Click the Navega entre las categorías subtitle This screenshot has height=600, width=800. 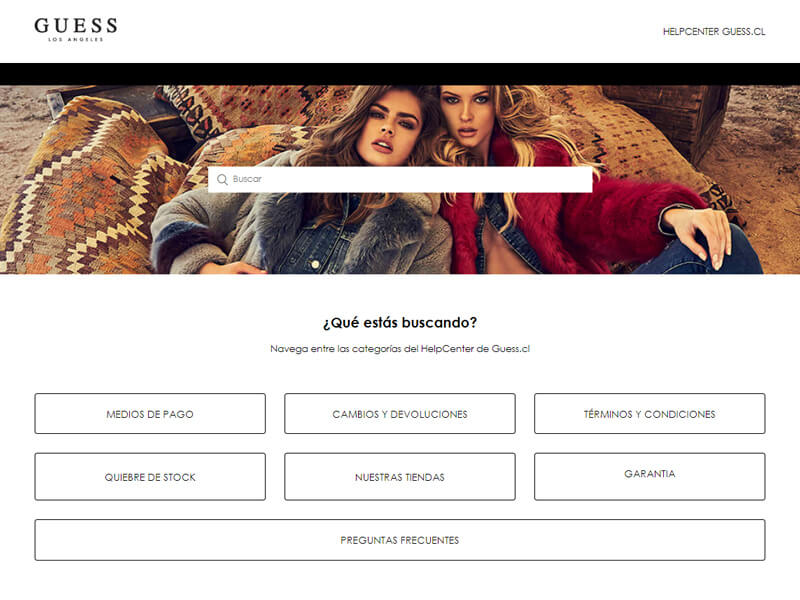tap(400, 349)
